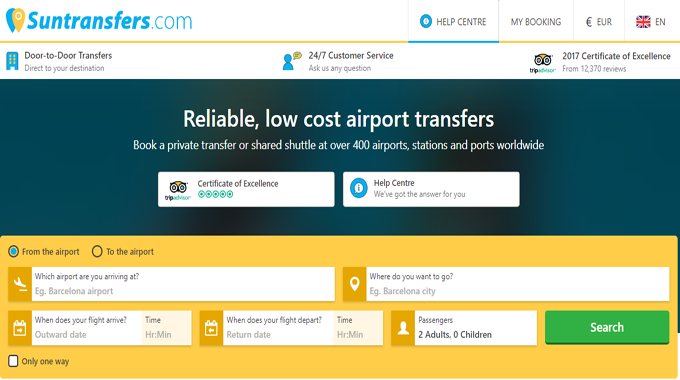This screenshot has height=380, width=680.
Task: Open the MY BOOKING menu item
Action: (x=536, y=22)
